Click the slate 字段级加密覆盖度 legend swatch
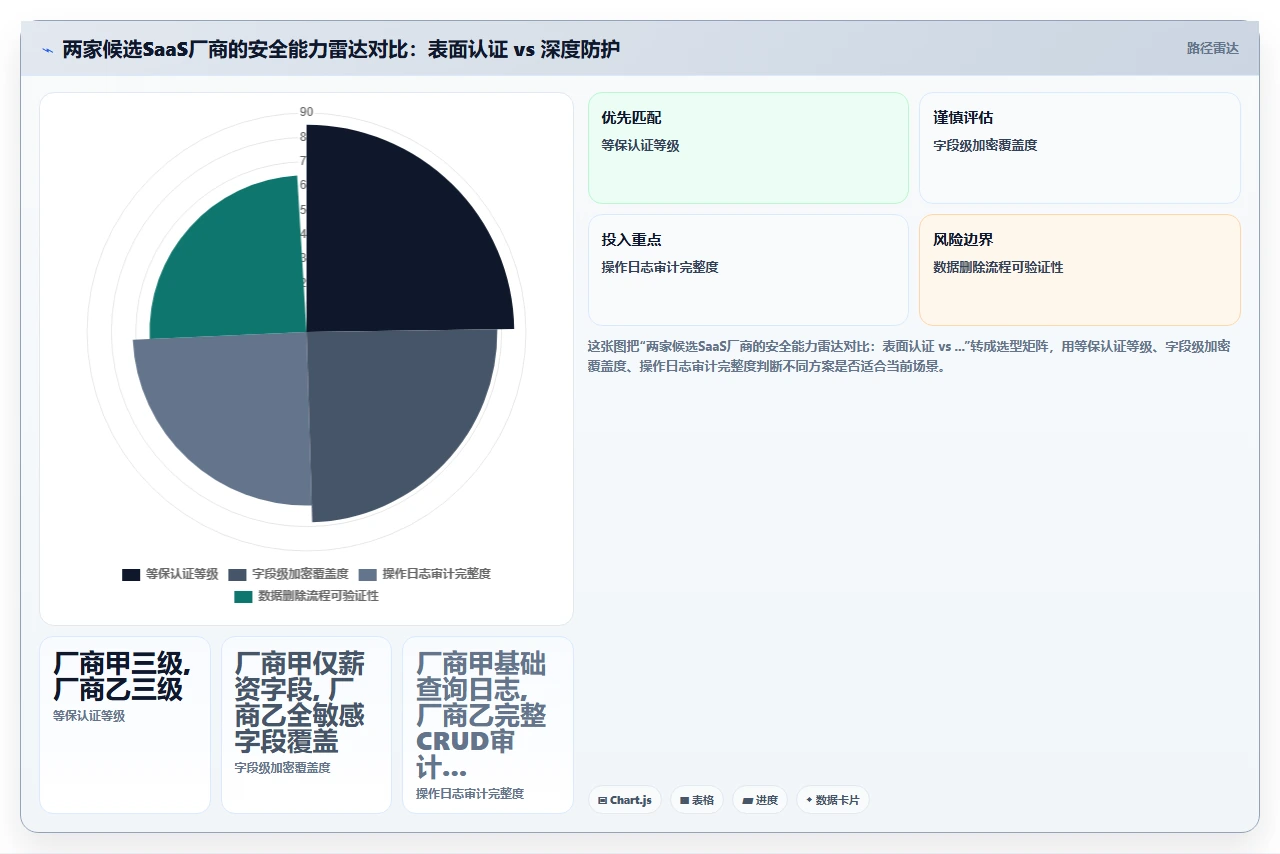Viewport: 1280px width, 854px height. click(x=237, y=574)
